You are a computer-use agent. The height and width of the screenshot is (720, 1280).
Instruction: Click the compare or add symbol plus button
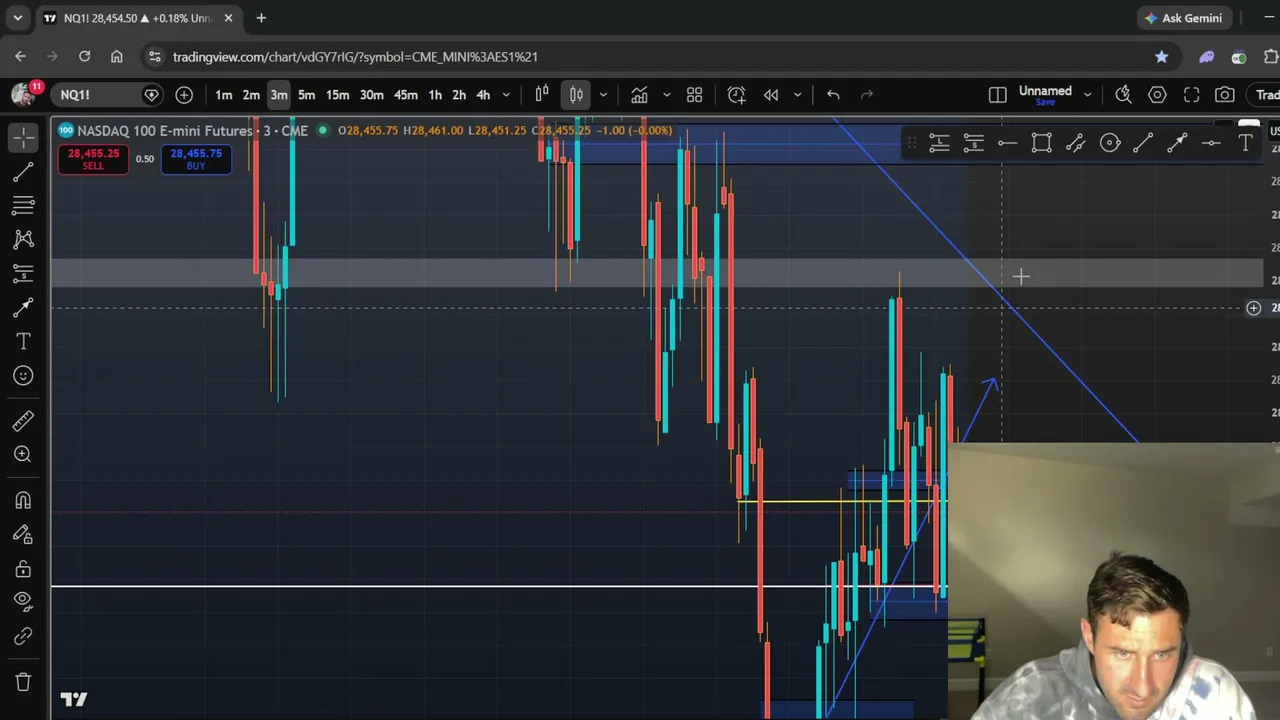tap(184, 95)
